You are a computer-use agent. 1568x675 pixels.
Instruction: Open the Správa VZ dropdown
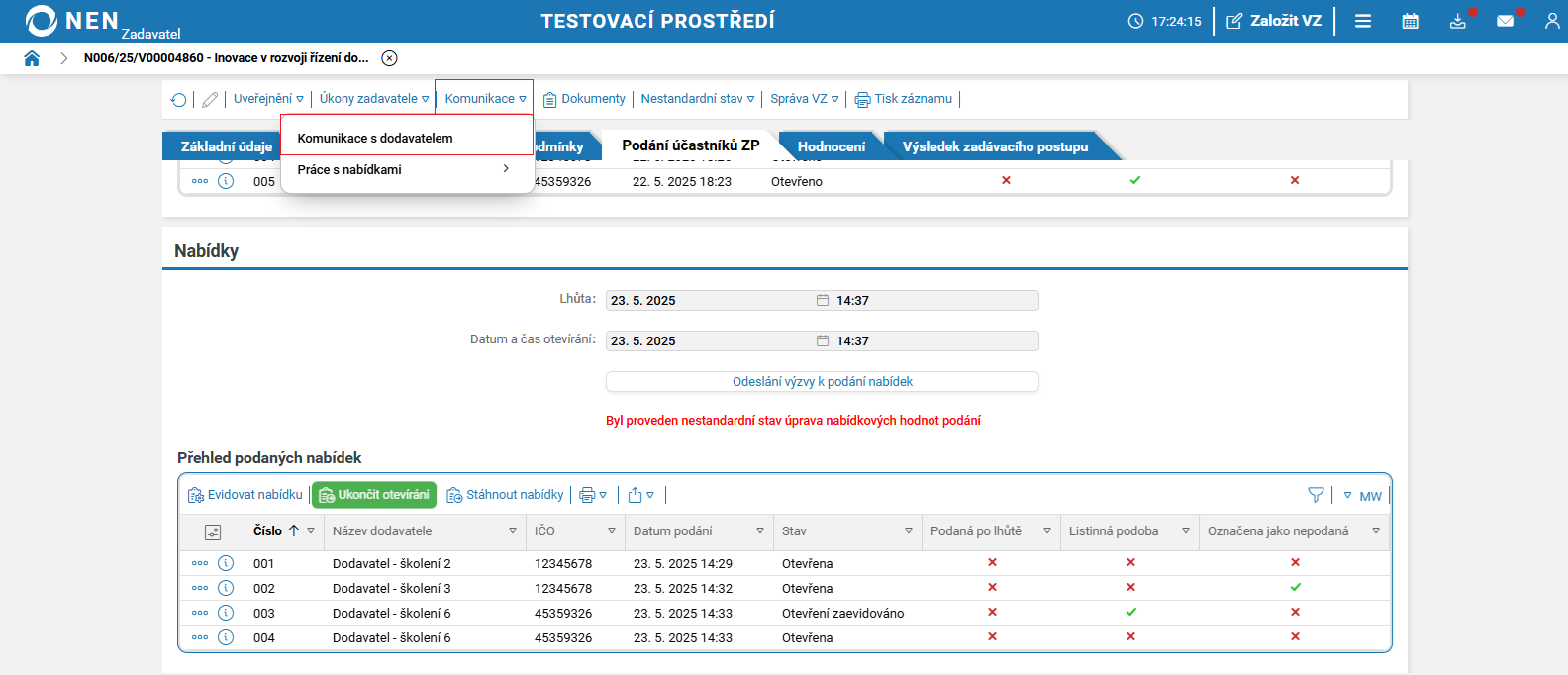pos(805,99)
